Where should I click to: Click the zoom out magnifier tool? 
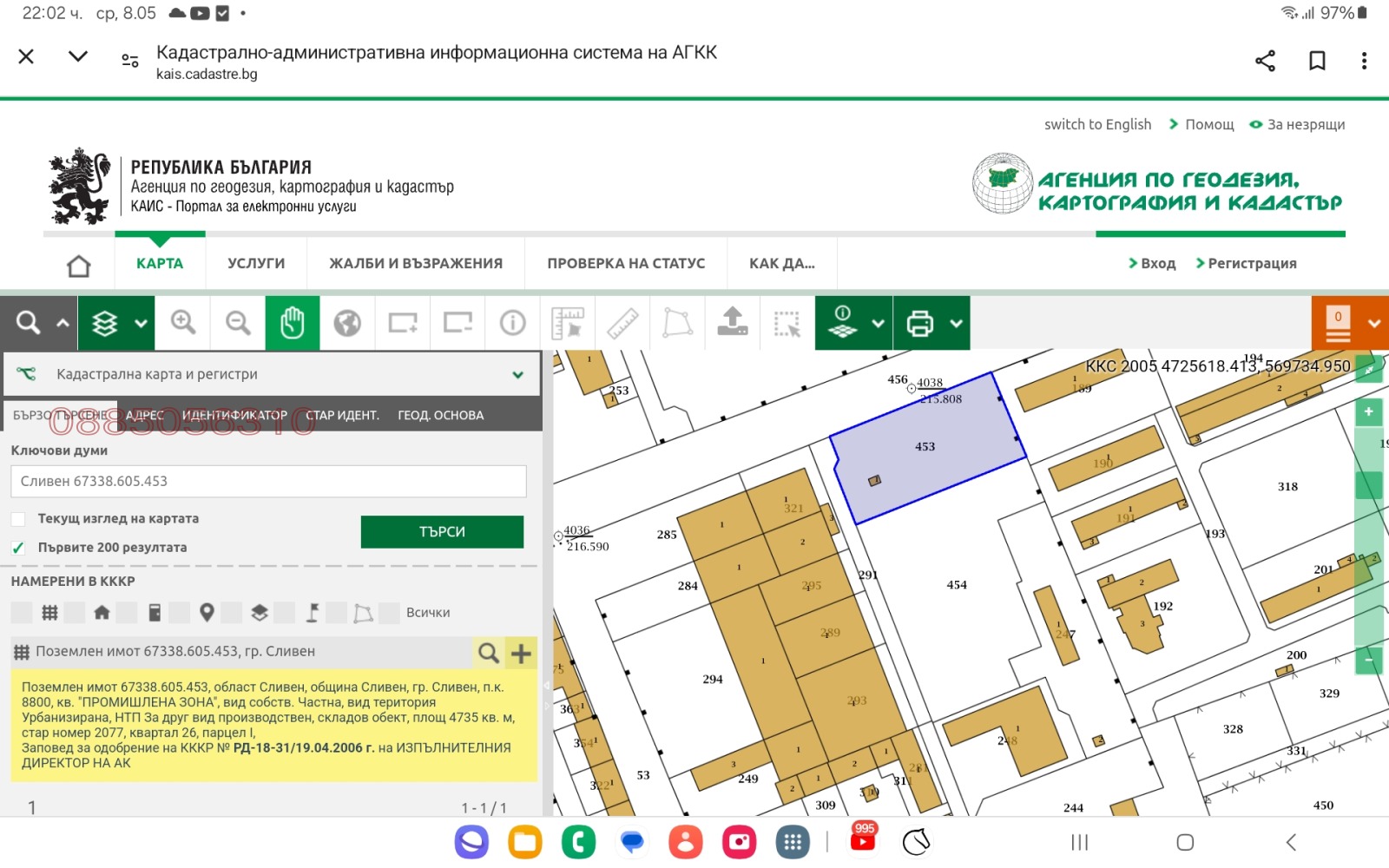(238, 323)
